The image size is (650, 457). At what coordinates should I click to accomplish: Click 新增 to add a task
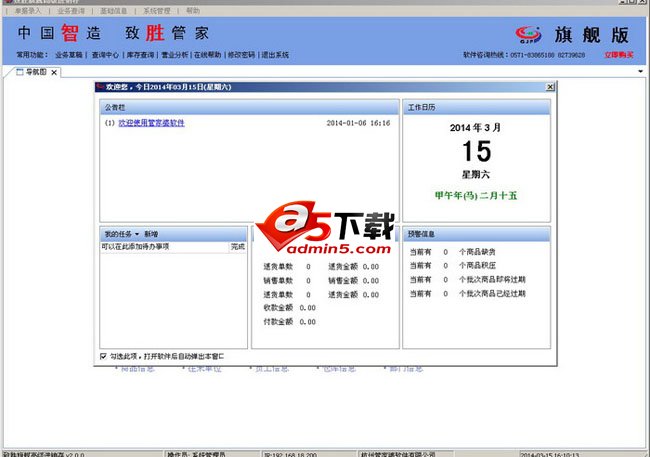click(x=151, y=234)
